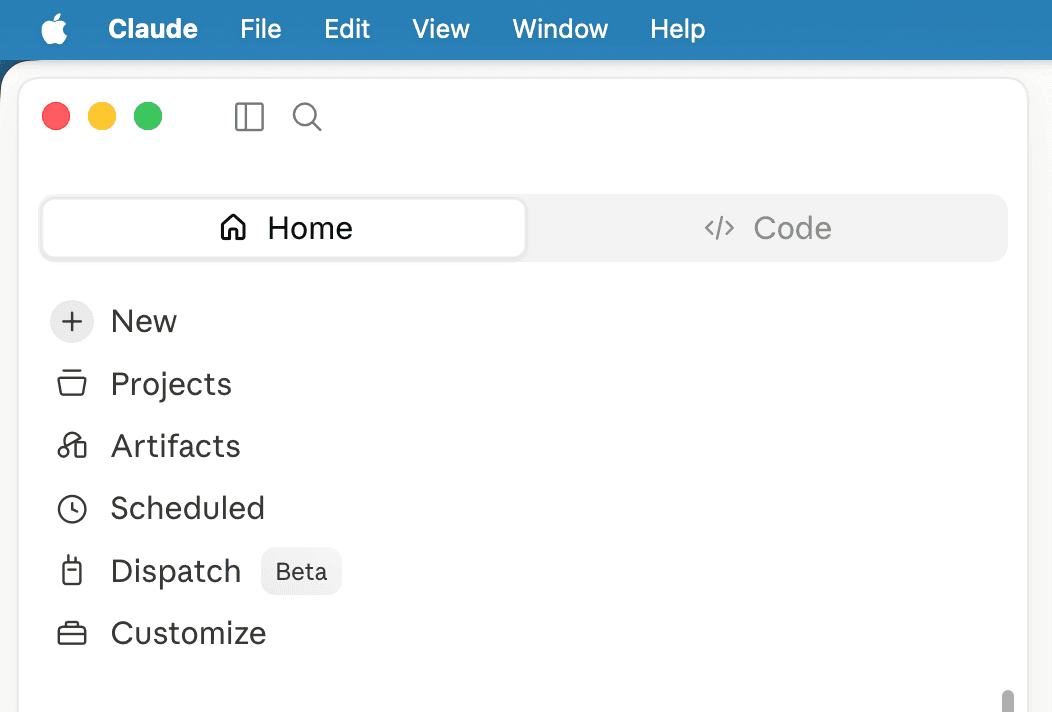The image size is (1052, 712).
Task: Click the Customize briefcase icon
Action: pos(72,633)
